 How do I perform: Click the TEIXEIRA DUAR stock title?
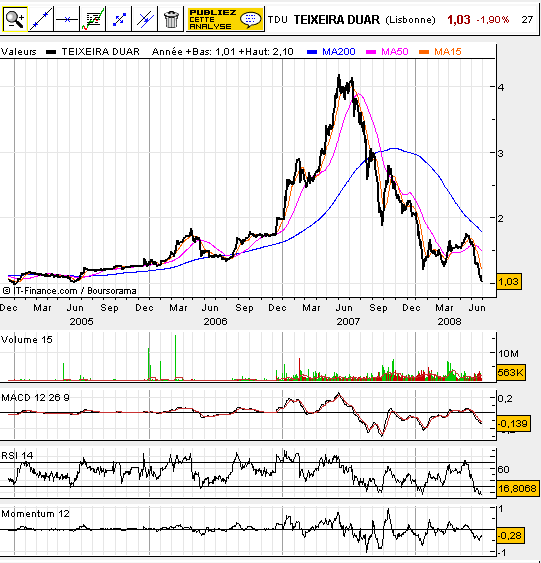tap(337, 19)
